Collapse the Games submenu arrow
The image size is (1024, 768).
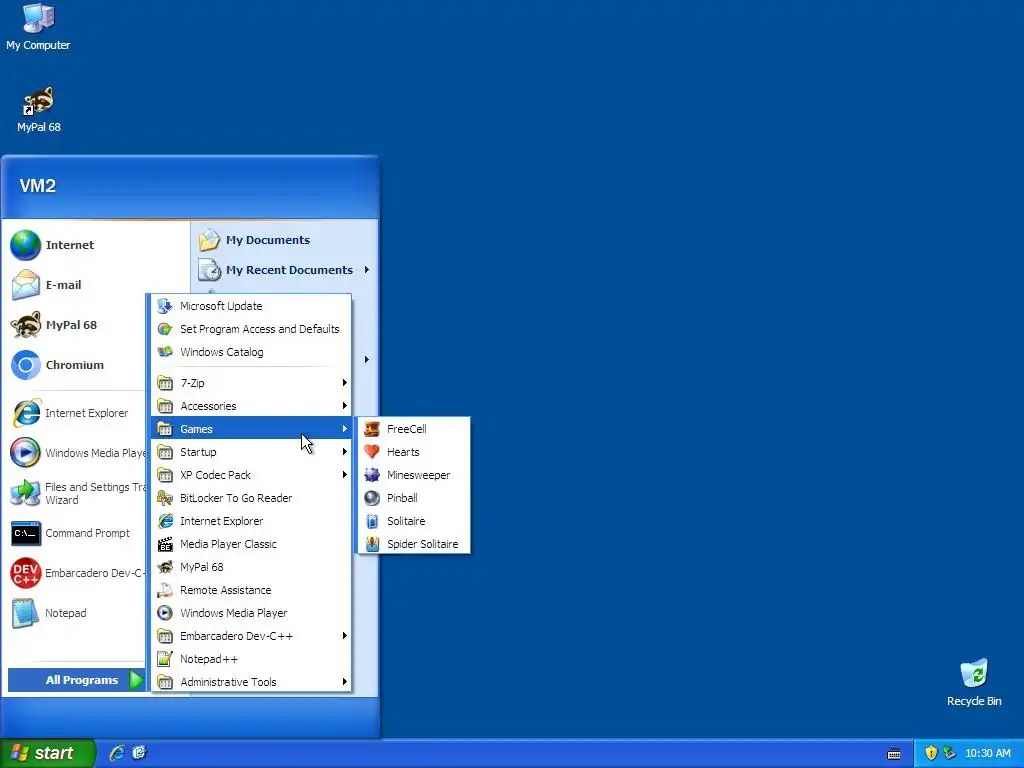pyautogui.click(x=344, y=429)
